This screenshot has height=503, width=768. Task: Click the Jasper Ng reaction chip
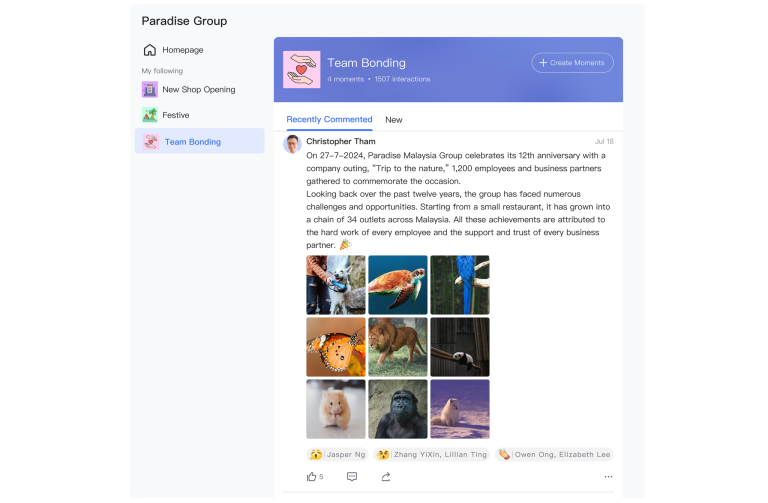coord(337,455)
